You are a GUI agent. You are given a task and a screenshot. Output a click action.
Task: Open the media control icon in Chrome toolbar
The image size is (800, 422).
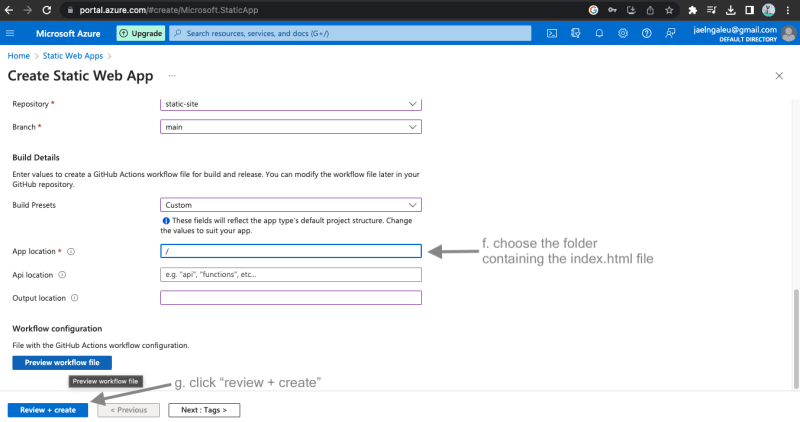tap(711, 10)
